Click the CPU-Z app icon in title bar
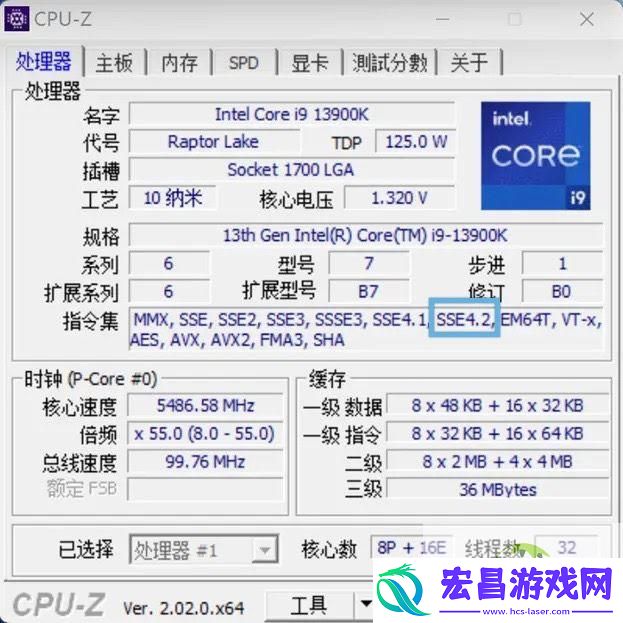The height and width of the screenshot is (623, 623). pyautogui.click(x=16, y=18)
